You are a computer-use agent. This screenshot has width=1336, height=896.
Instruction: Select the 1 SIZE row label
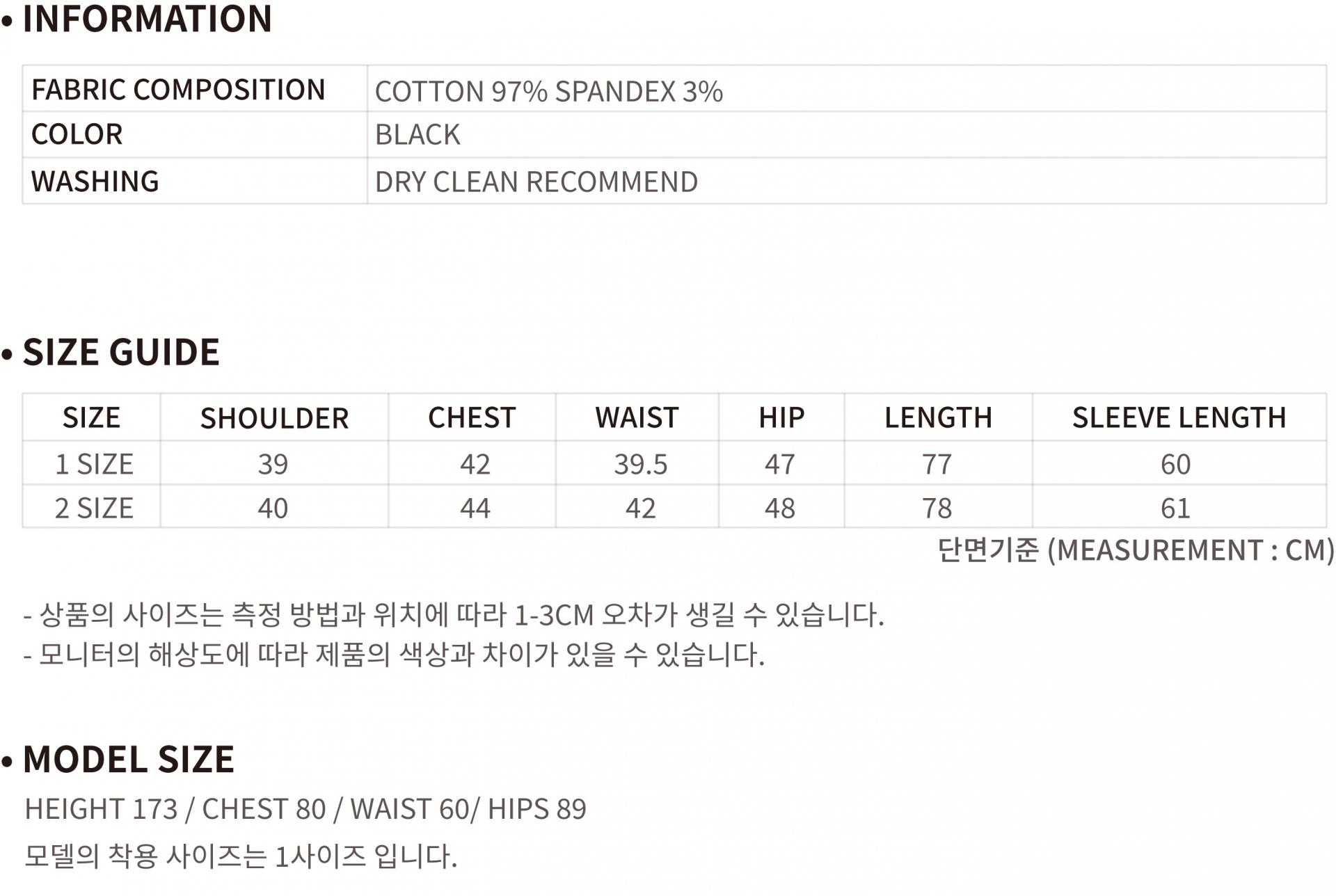click(94, 464)
